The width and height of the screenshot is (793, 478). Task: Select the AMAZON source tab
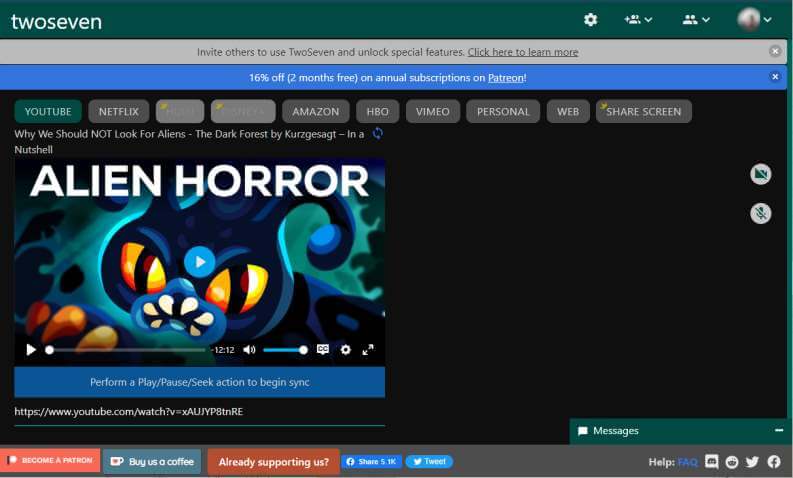pos(316,111)
